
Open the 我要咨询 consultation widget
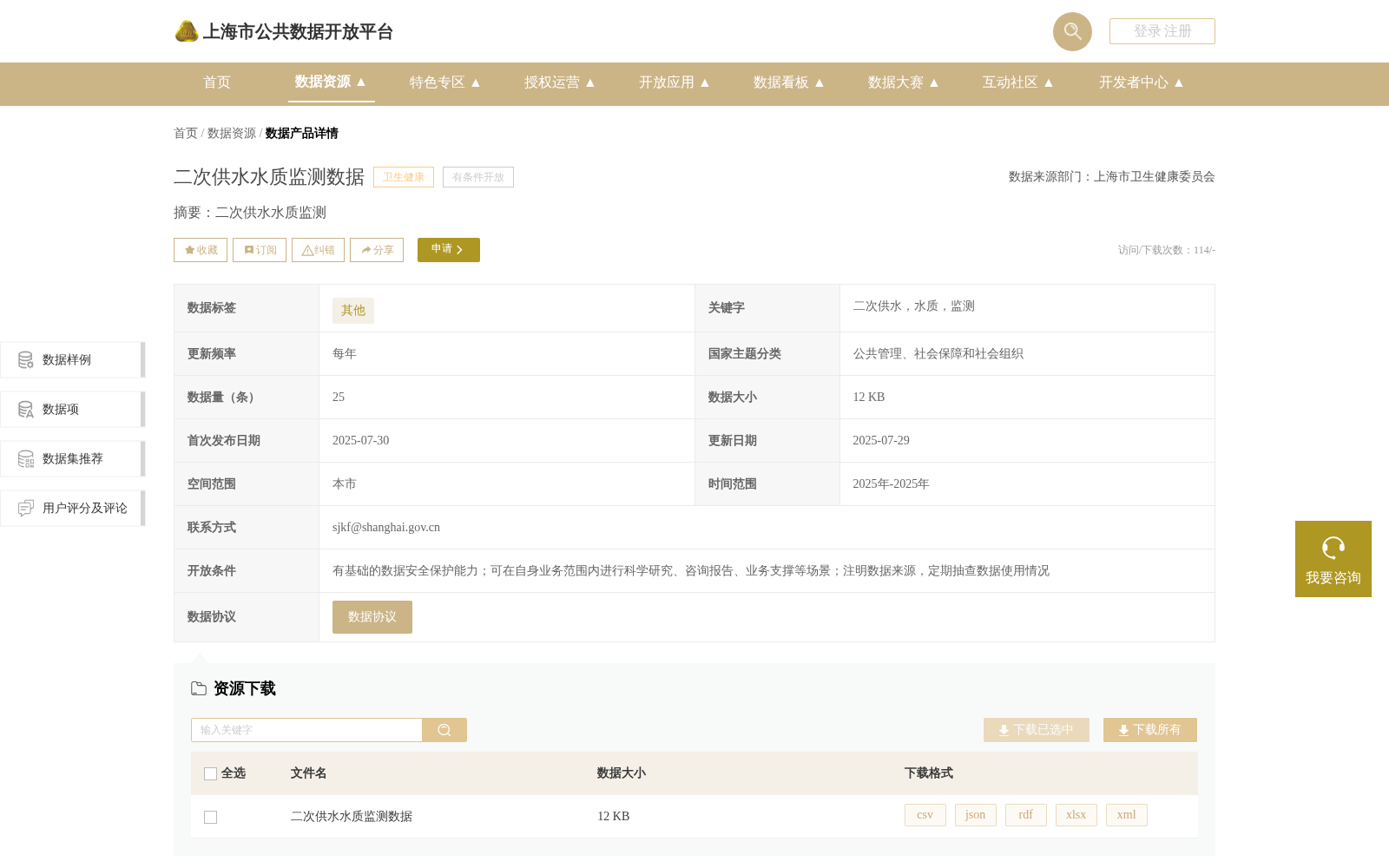tap(1333, 559)
